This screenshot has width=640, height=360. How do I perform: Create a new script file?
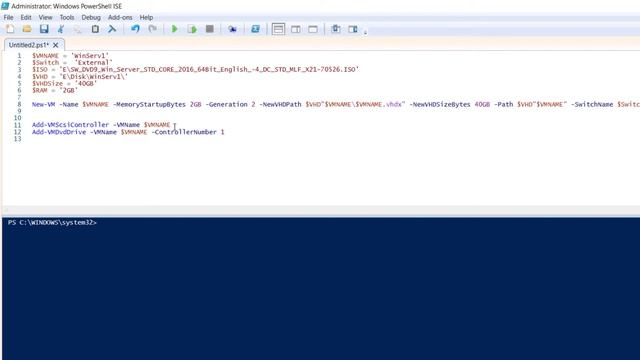tap(10, 29)
